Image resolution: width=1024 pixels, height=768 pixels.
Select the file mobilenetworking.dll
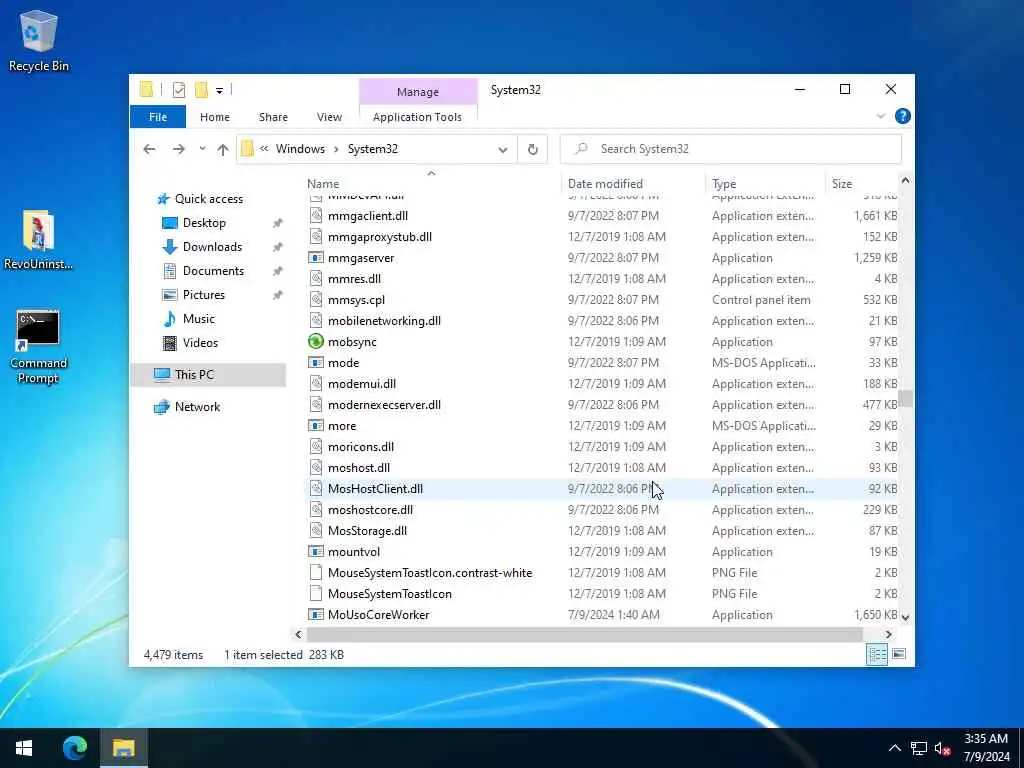click(384, 321)
